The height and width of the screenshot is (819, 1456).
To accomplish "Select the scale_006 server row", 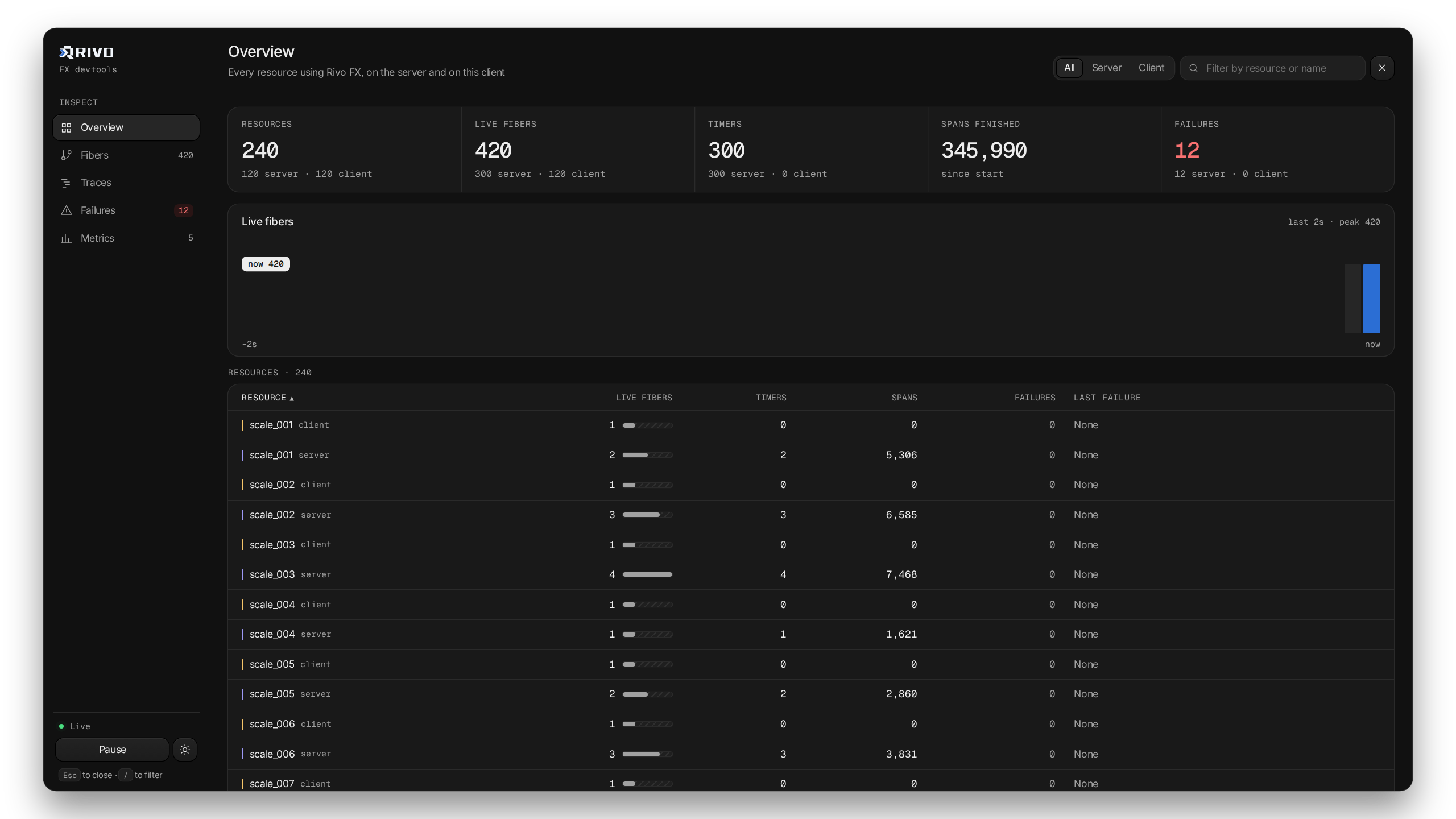I will click(x=811, y=754).
